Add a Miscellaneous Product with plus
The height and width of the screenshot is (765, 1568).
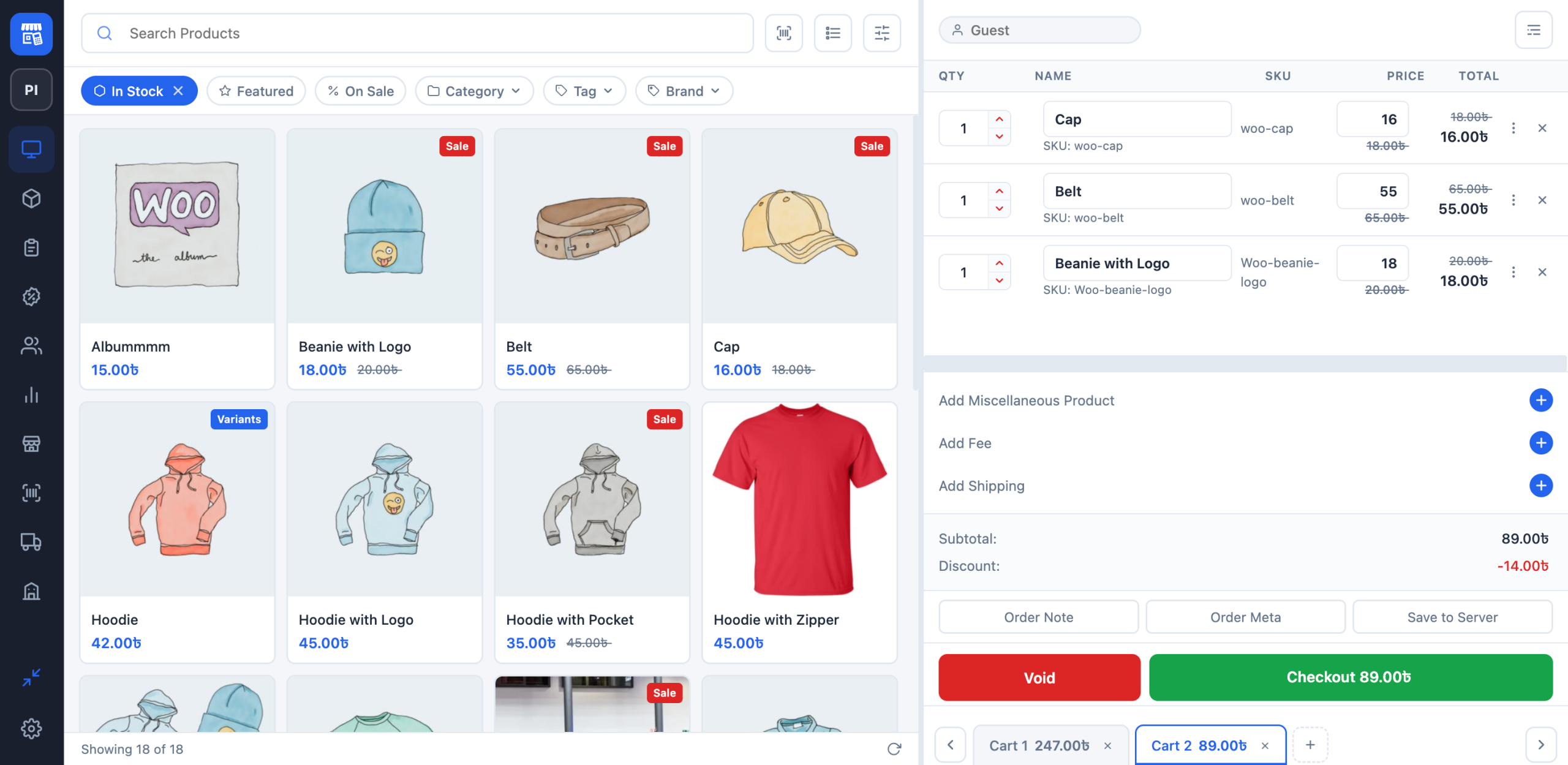[x=1540, y=400]
